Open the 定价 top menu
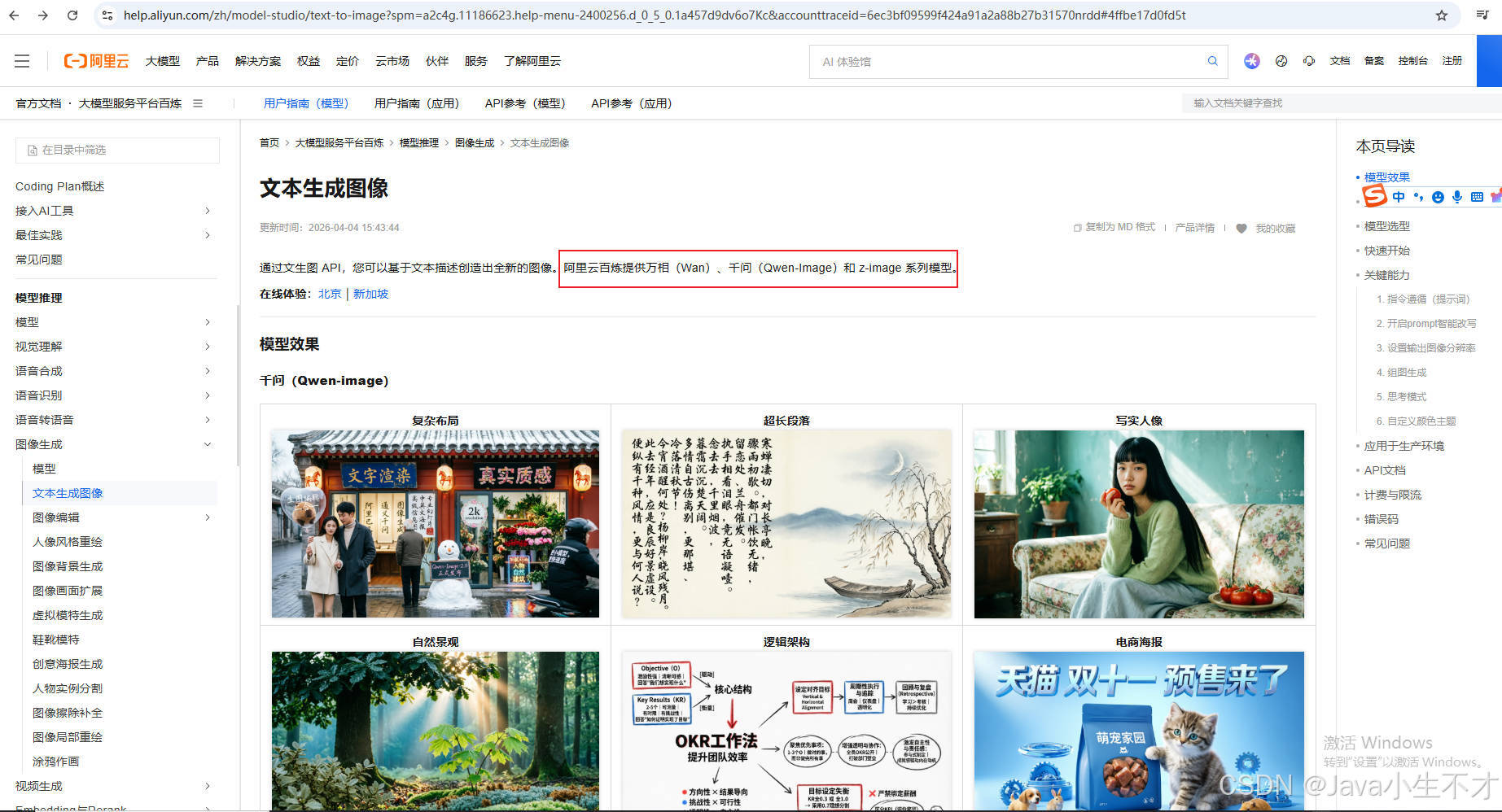1502x812 pixels. coord(348,61)
